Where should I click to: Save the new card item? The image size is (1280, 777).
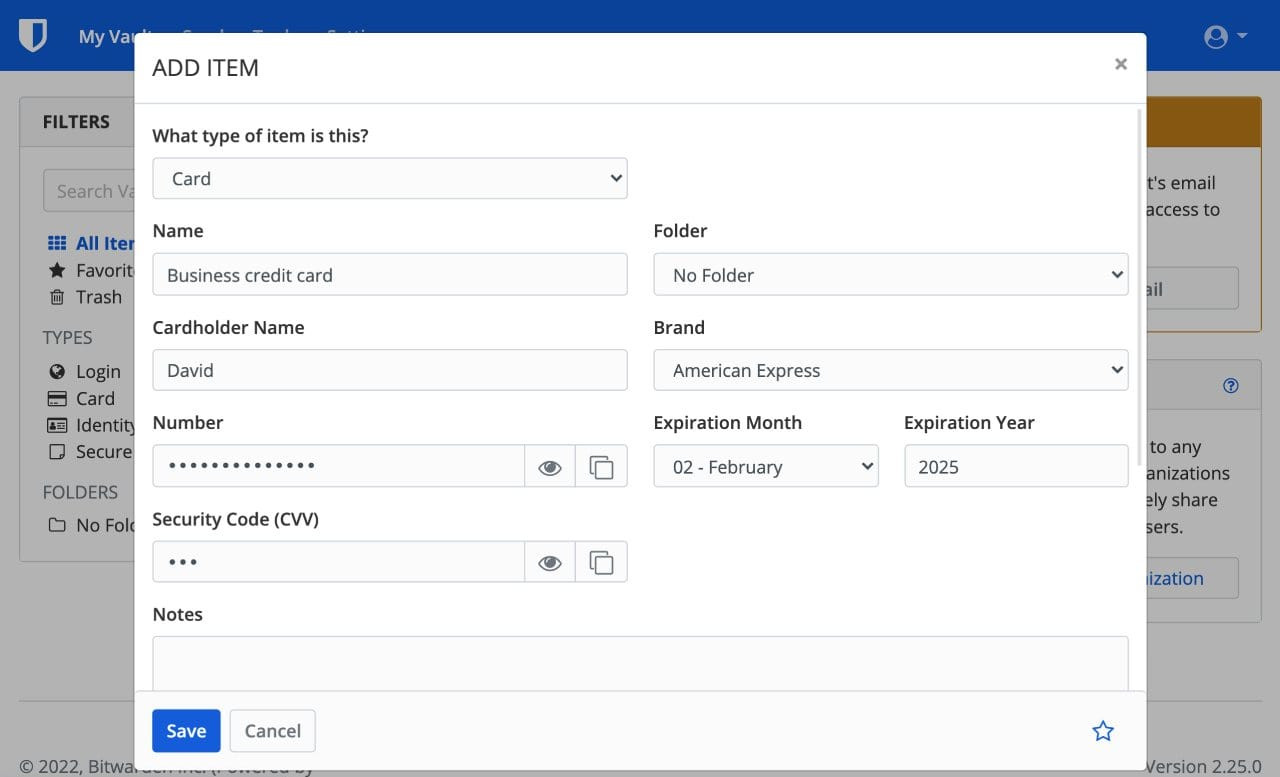click(x=186, y=731)
